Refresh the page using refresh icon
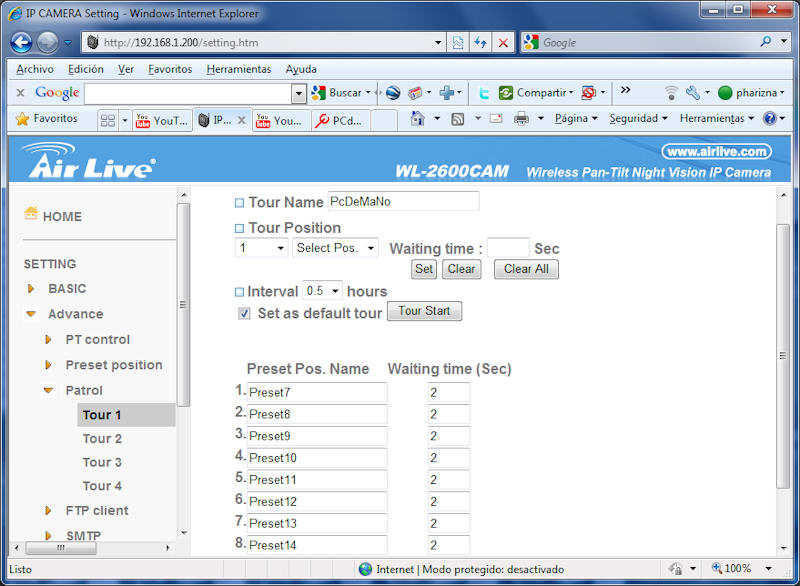 click(480, 42)
